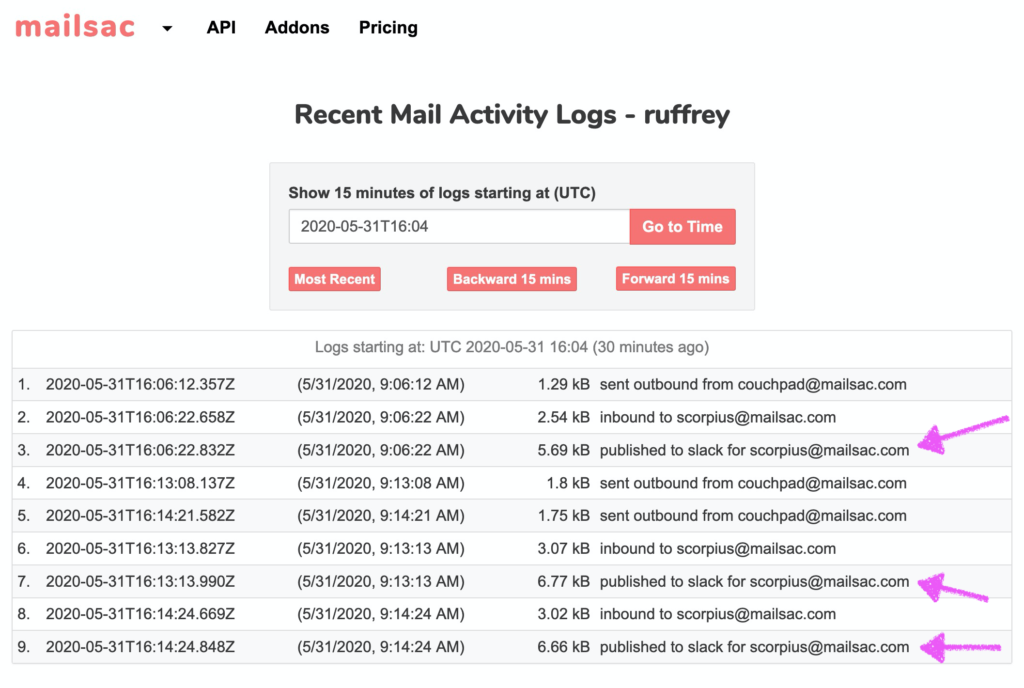Click the Most Recent button
Viewport: 1024px width, 688px height.
click(334, 279)
